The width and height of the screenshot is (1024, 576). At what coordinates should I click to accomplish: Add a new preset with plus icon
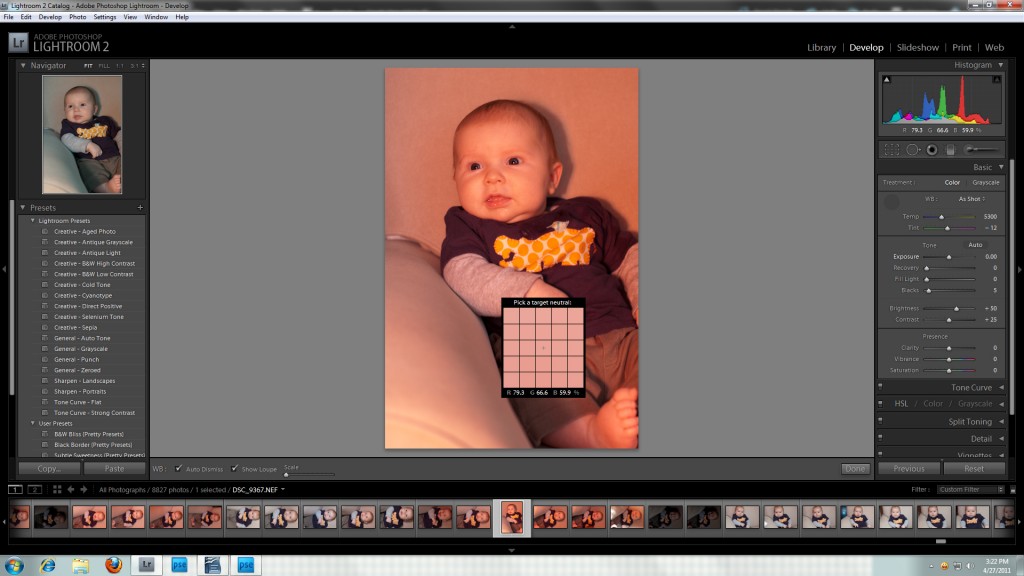140,208
